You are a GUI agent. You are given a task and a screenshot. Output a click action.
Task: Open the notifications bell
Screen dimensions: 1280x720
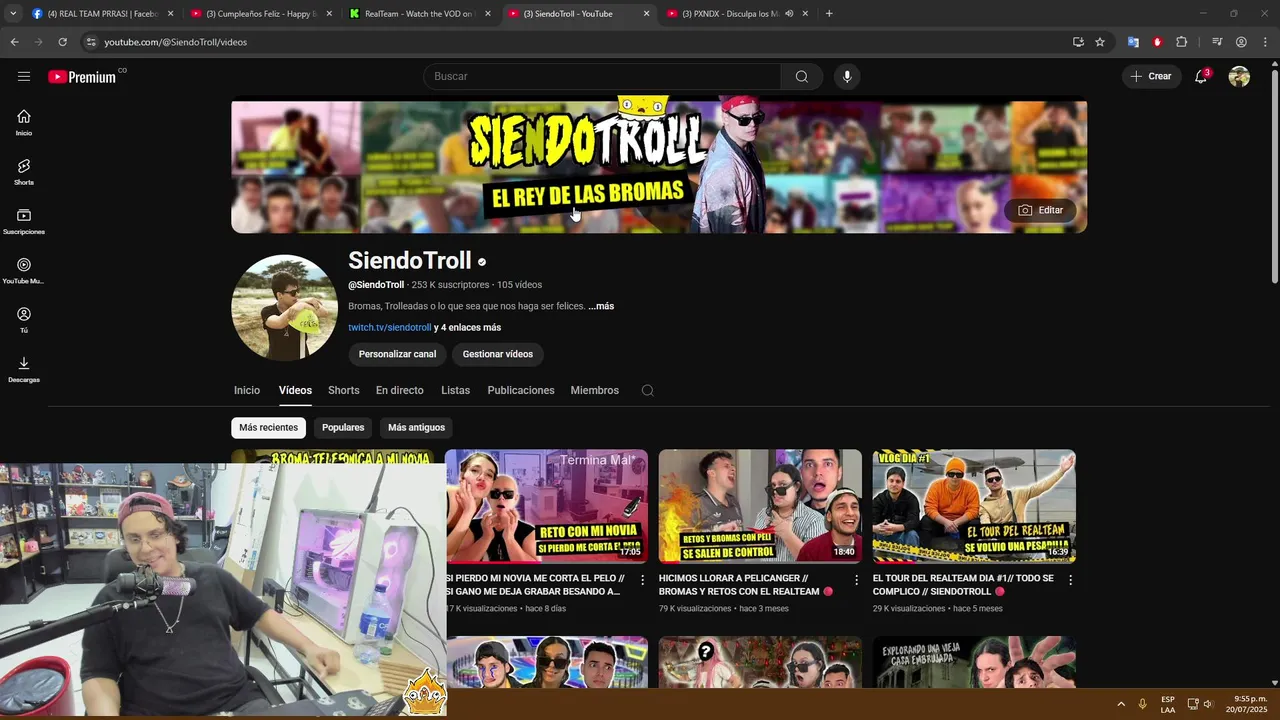tap(1201, 76)
